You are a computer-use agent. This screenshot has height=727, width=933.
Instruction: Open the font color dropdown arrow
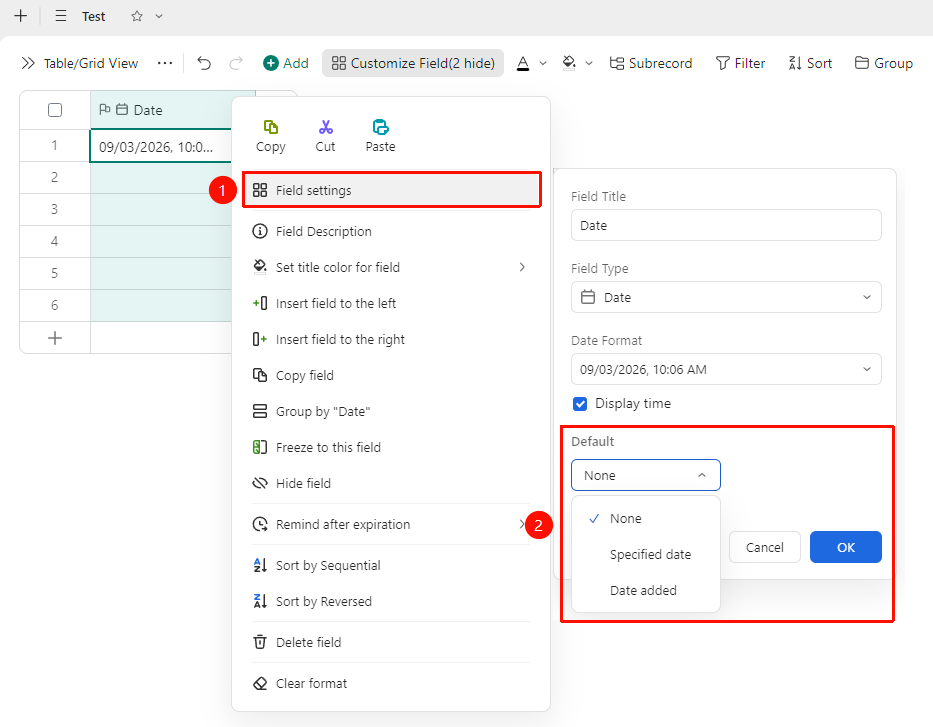pyautogui.click(x=543, y=63)
